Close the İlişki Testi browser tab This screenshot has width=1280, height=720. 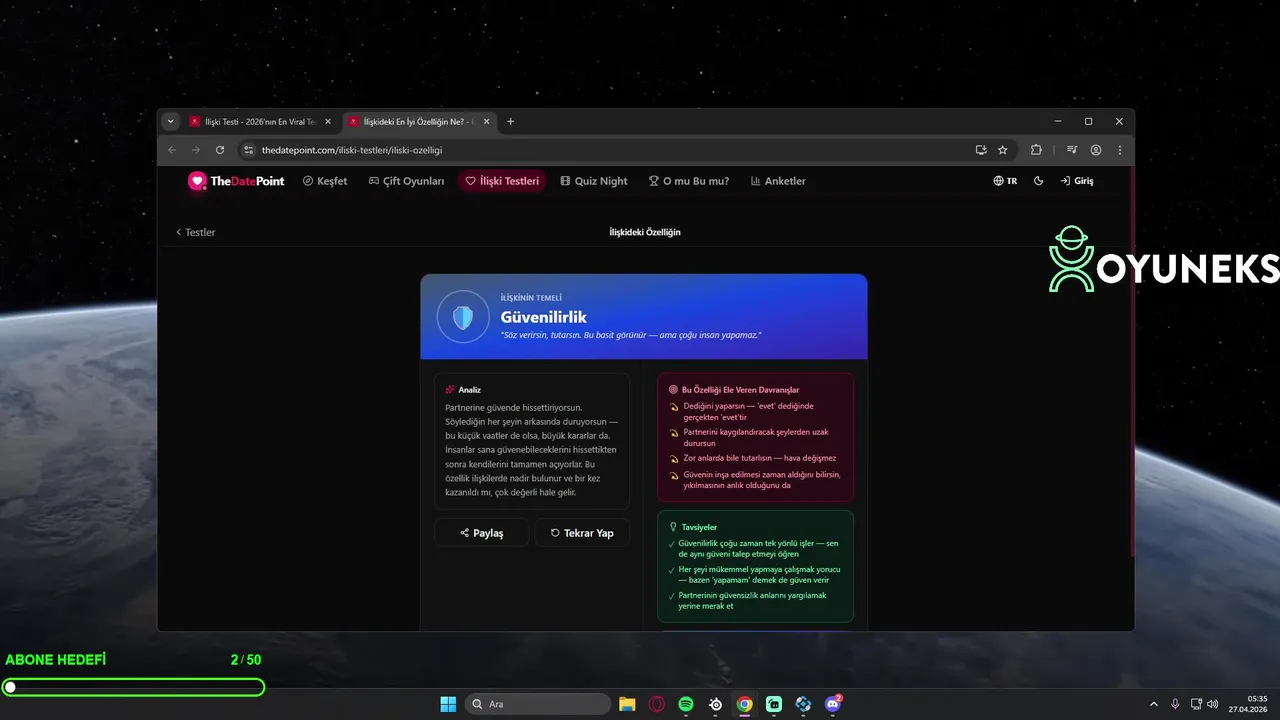[x=328, y=121]
